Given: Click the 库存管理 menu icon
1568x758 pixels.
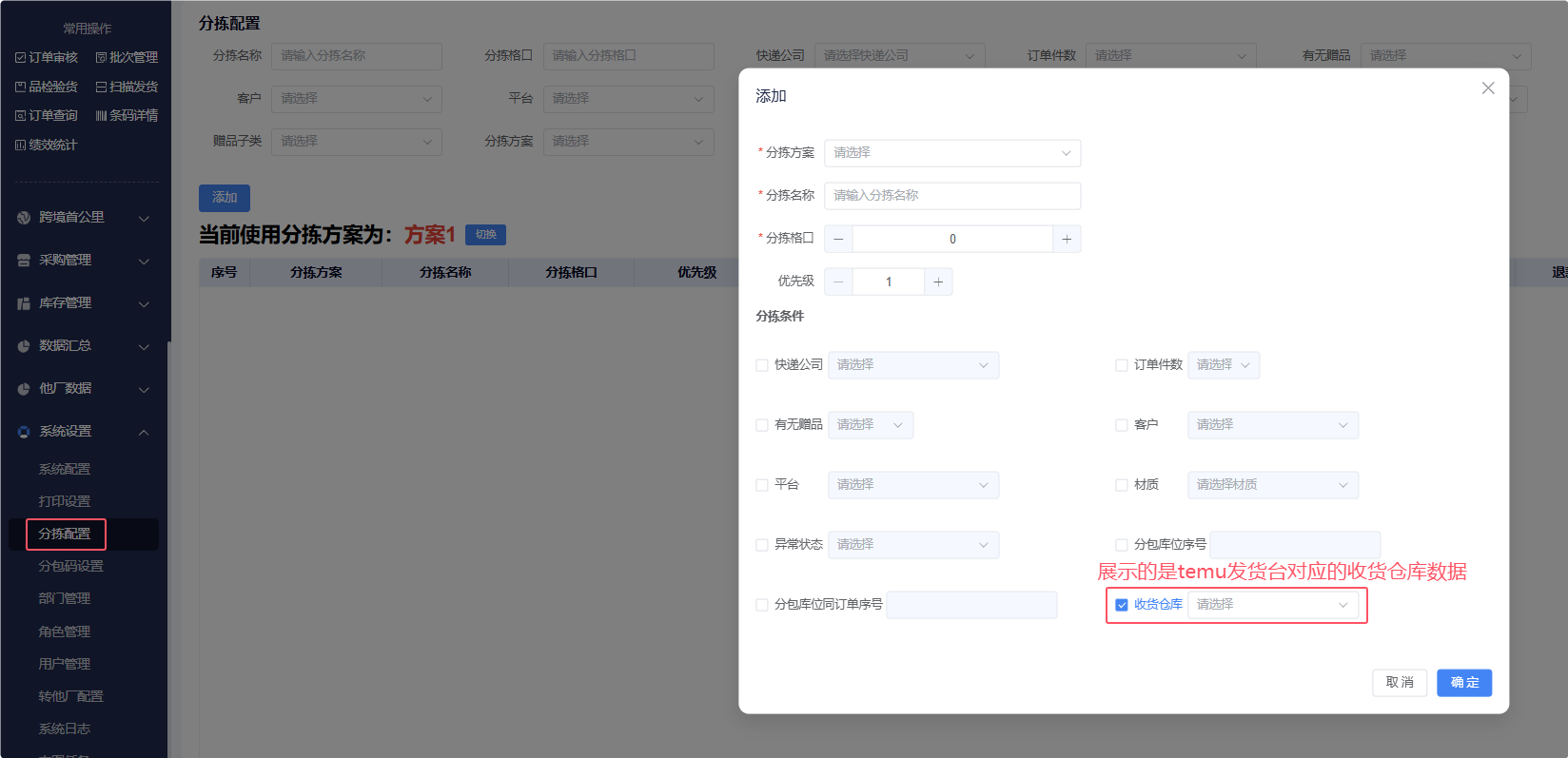Looking at the screenshot, I should (24, 303).
